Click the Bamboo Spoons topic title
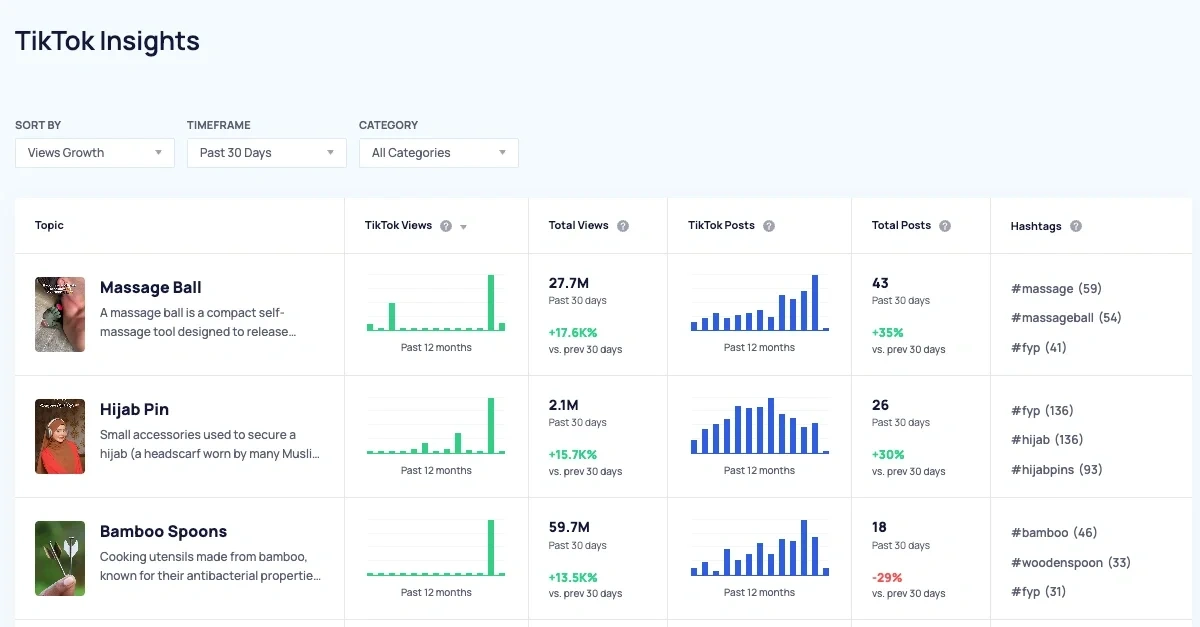This screenshot has width=1200, height=627. tap(163, 532)
